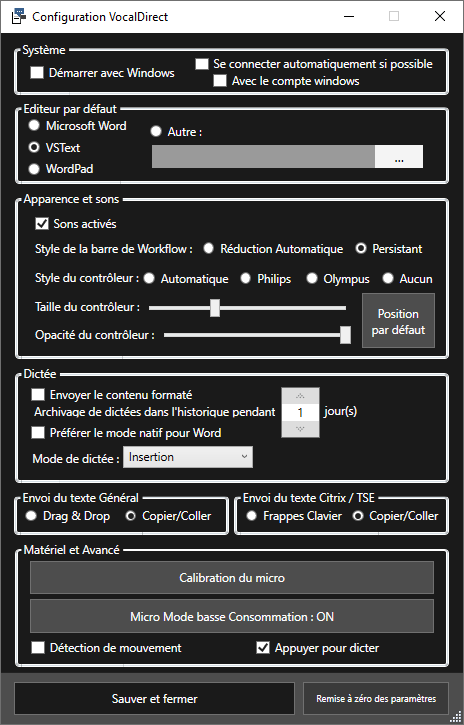This screenshot has width=464, height=725.
Task: Click Calibration du micro button
Action: [232, 578]
